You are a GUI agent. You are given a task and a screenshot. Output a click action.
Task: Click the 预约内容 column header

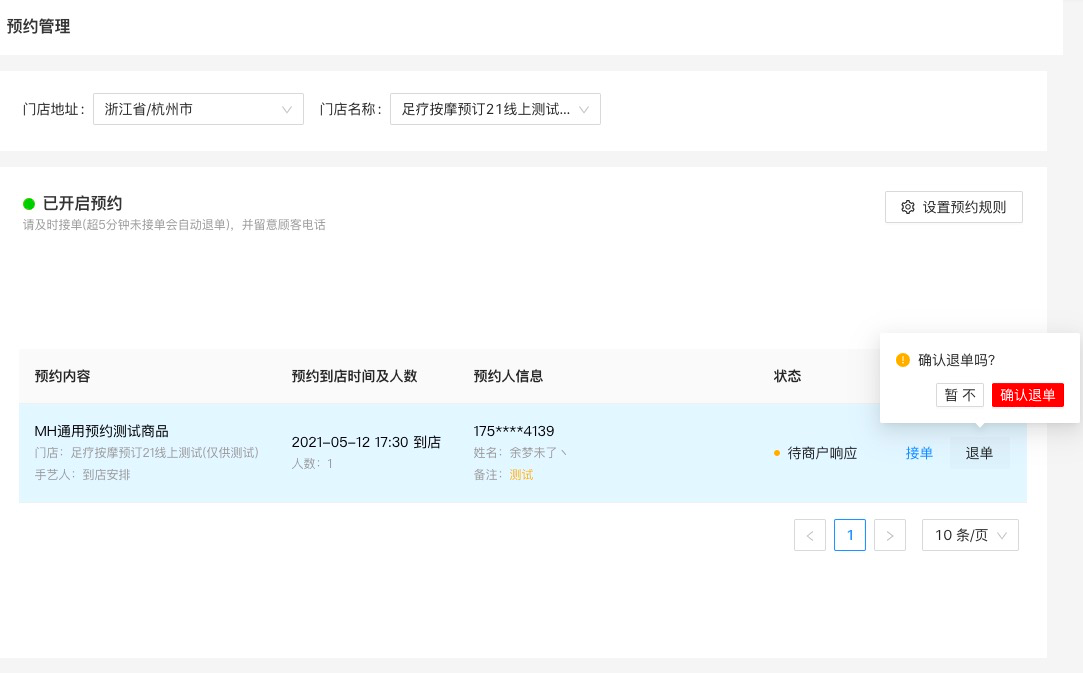click(x=63, y=376)
